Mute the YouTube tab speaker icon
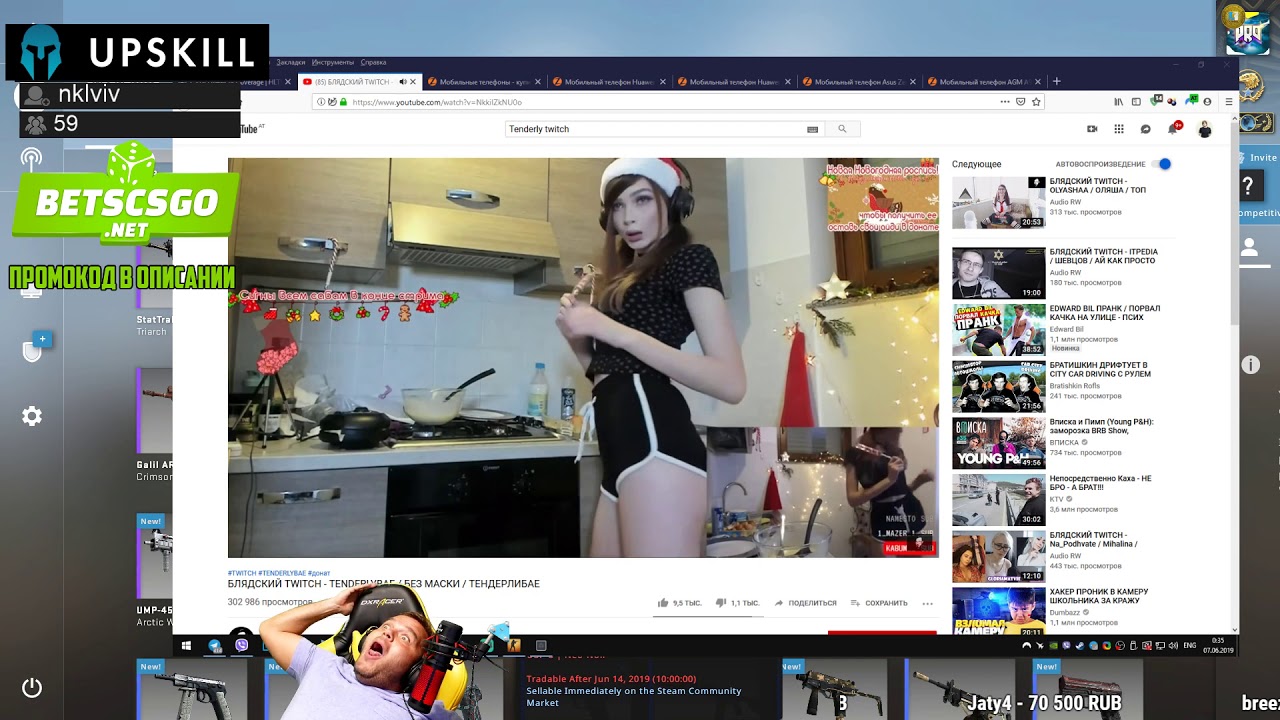 402,82
